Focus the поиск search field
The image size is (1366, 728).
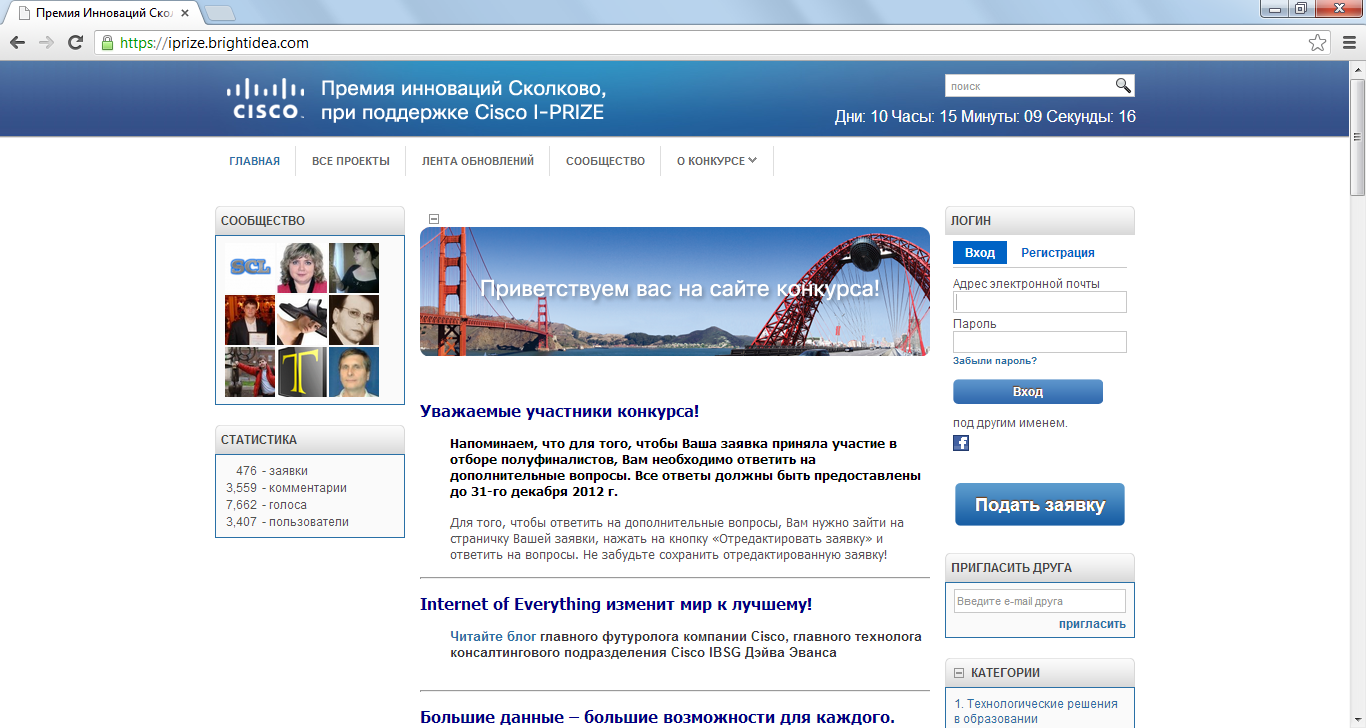tap(1030, 86)
